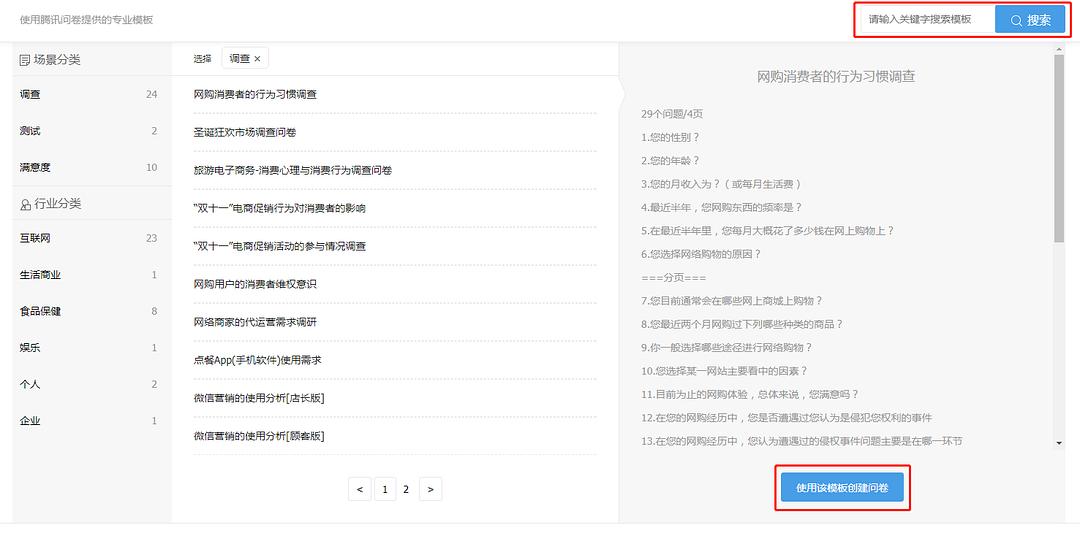Filter by 互联网 industry category
The height and width of the screenshot is (536, 1080).
click(x=35, y=239)
